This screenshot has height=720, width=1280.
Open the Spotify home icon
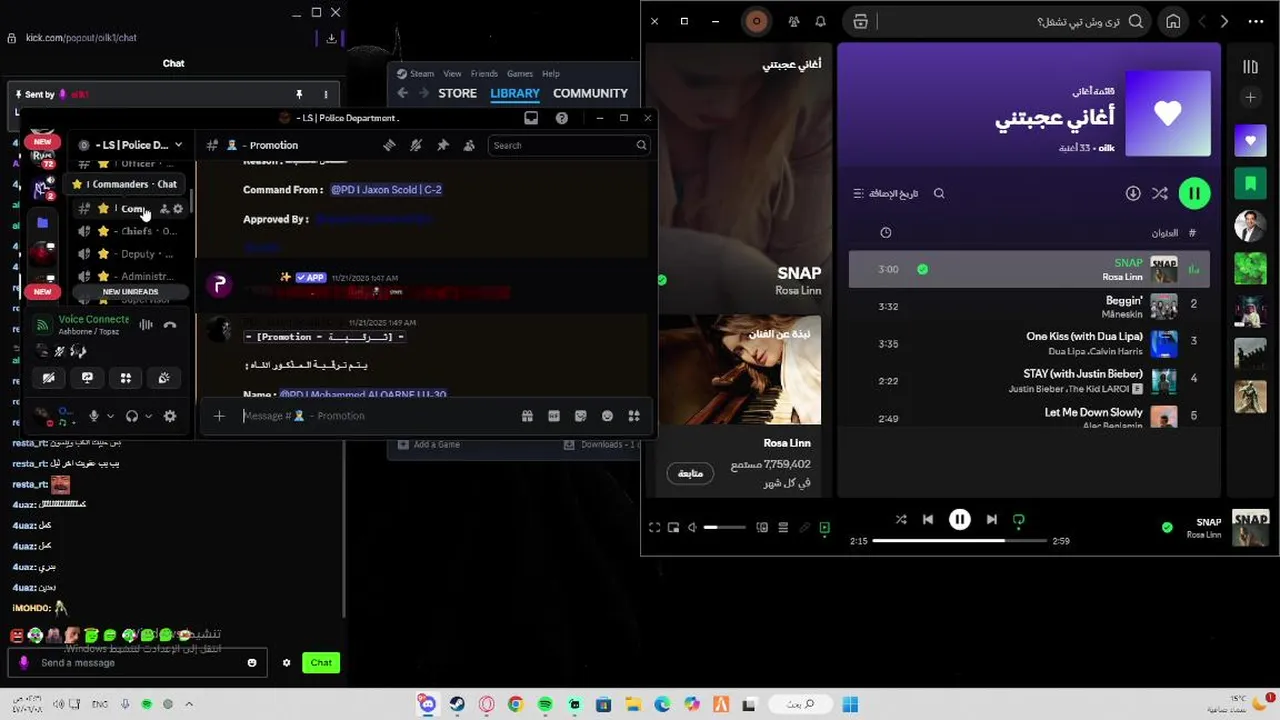click(x=1173, y=21)
